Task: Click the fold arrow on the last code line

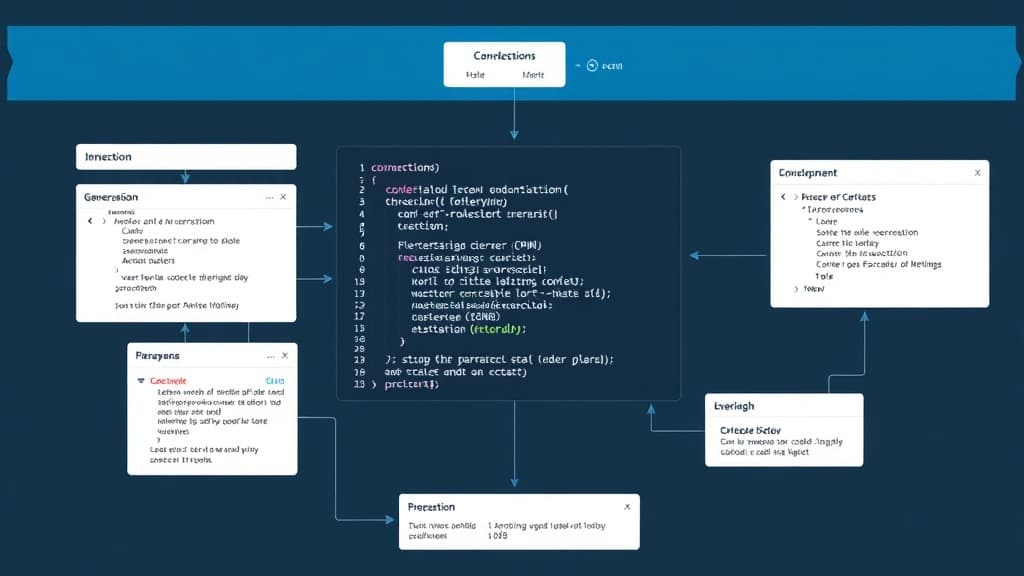Action: [375, 384]
